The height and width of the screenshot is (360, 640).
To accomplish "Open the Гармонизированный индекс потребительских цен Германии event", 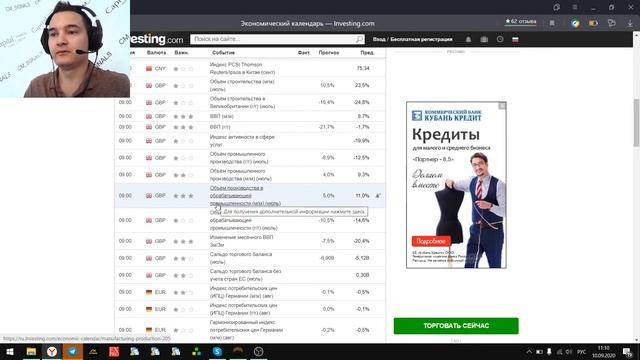I will (x=246, y=330).
